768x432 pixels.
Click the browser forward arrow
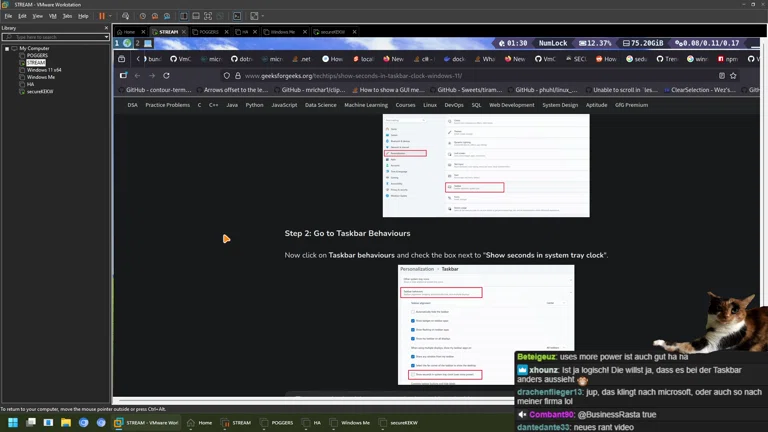point(152,76)
